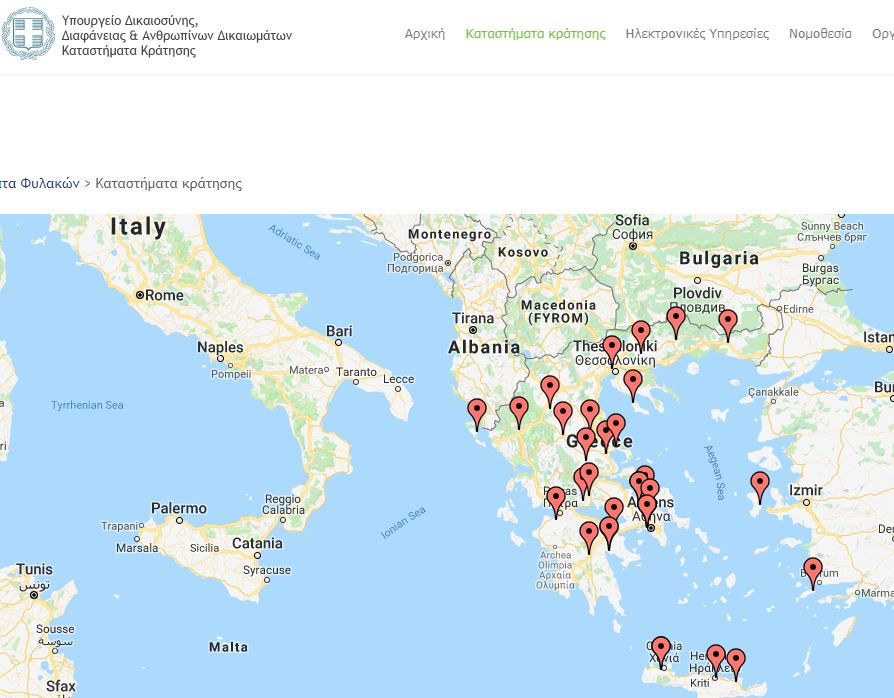Click the Reggio Calabria label
This screenshot has height=698, width=894.
coord(283,504)
